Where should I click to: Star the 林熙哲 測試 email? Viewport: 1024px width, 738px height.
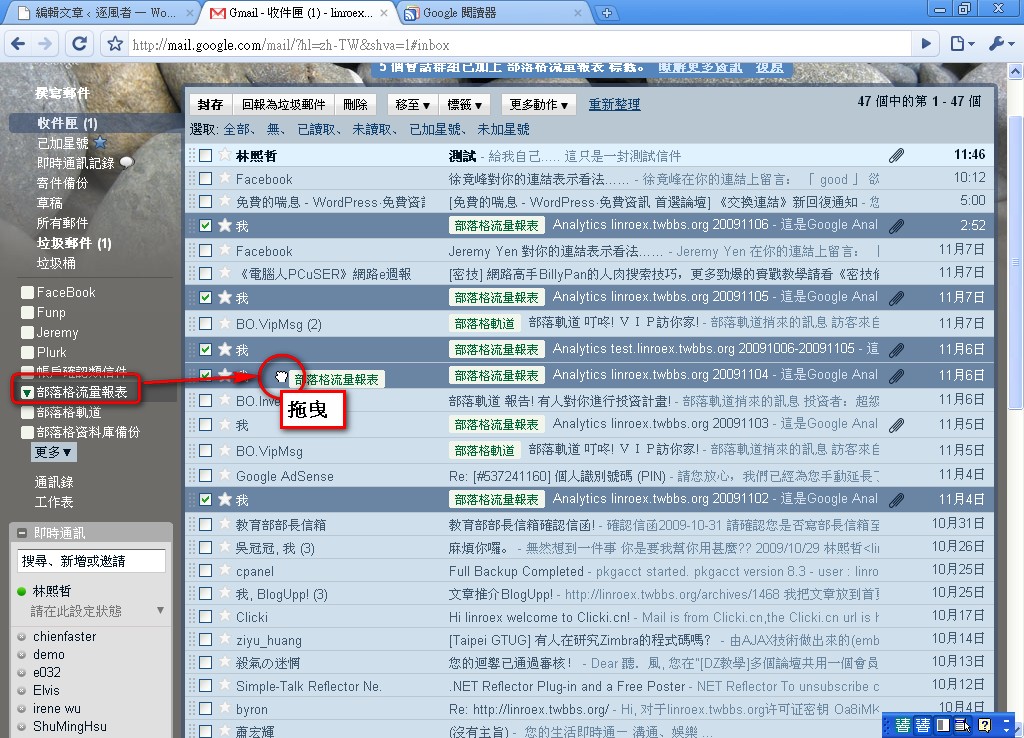225,155
